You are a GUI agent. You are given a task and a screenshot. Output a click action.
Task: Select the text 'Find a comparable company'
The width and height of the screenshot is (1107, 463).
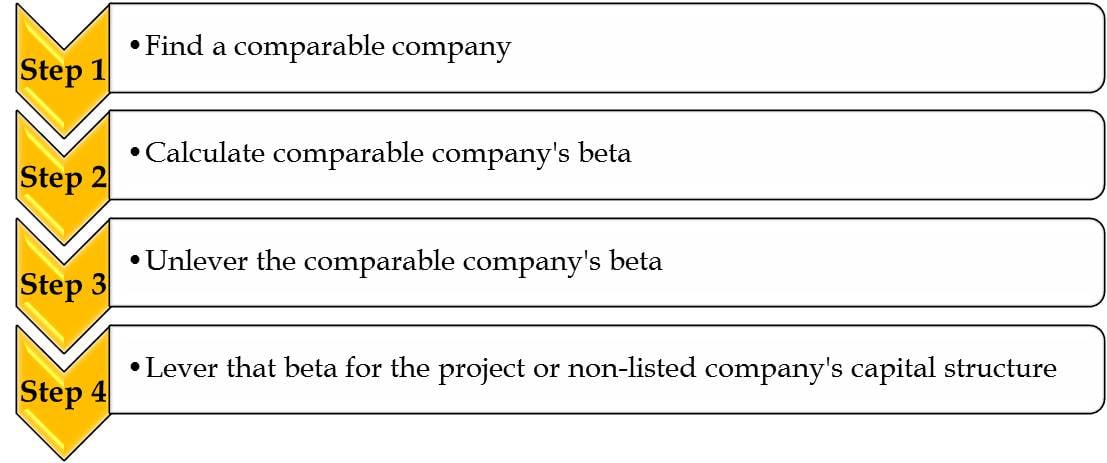[328, 47]
